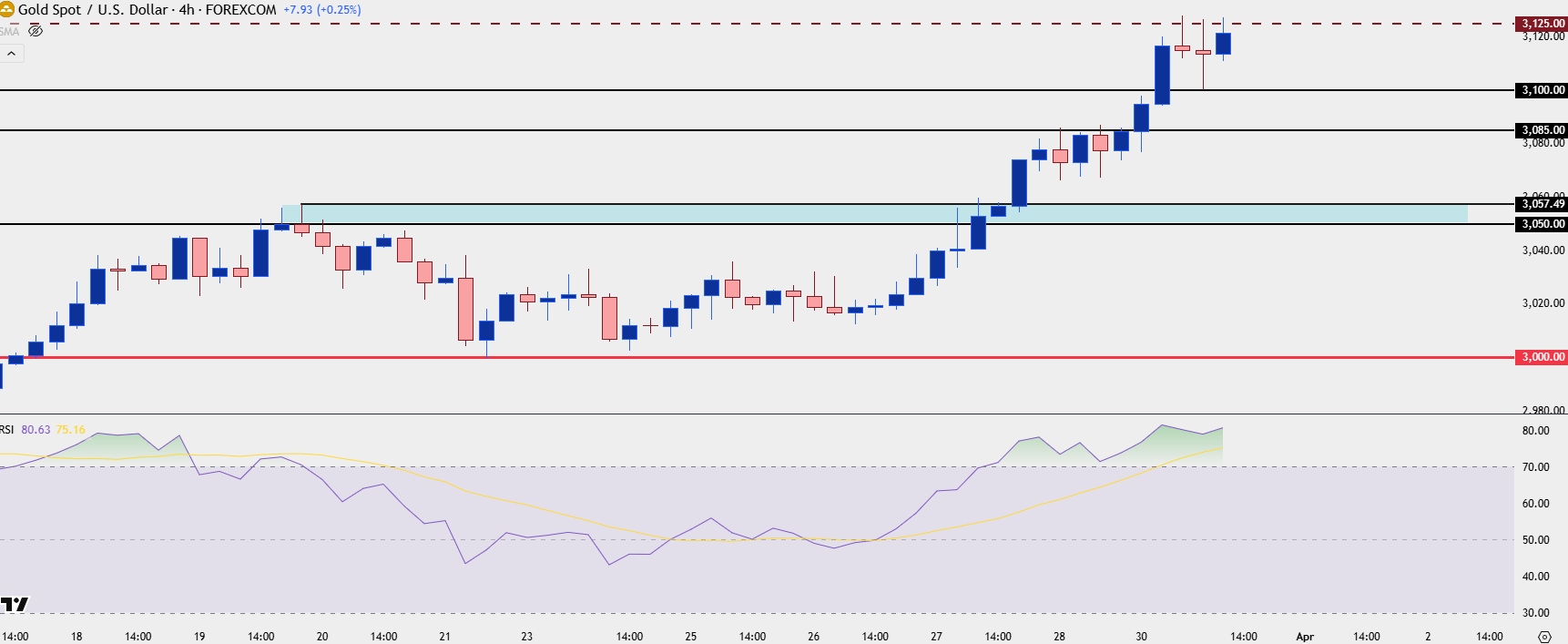Click the 19 date label on time axis
1568x644 pixels.
(199, 637)
